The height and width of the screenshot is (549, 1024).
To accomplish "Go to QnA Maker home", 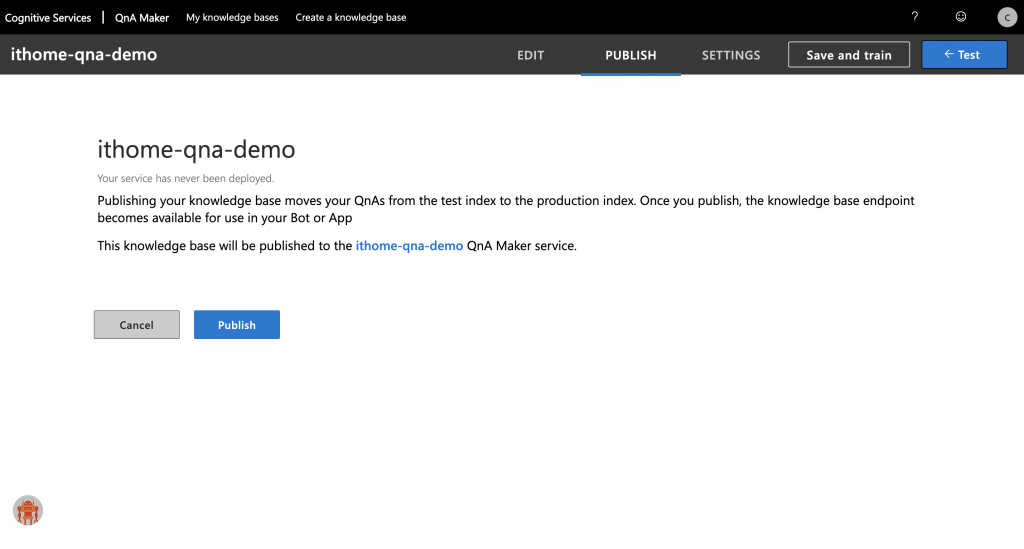I will coord(142,18).
